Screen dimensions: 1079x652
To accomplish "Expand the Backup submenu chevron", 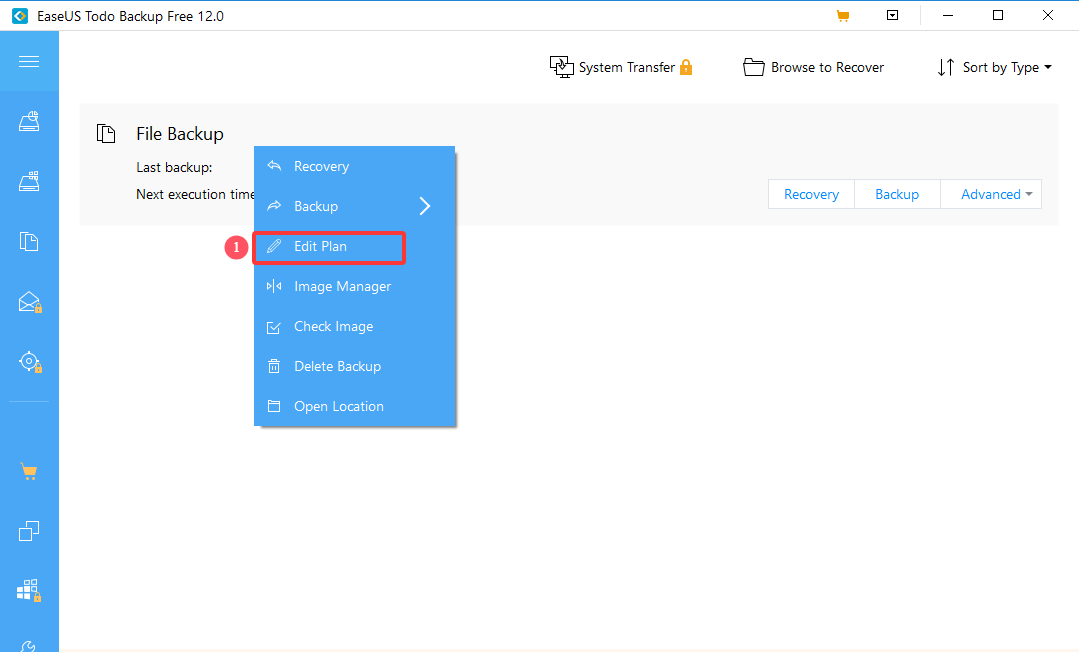I will coord(425,206).
